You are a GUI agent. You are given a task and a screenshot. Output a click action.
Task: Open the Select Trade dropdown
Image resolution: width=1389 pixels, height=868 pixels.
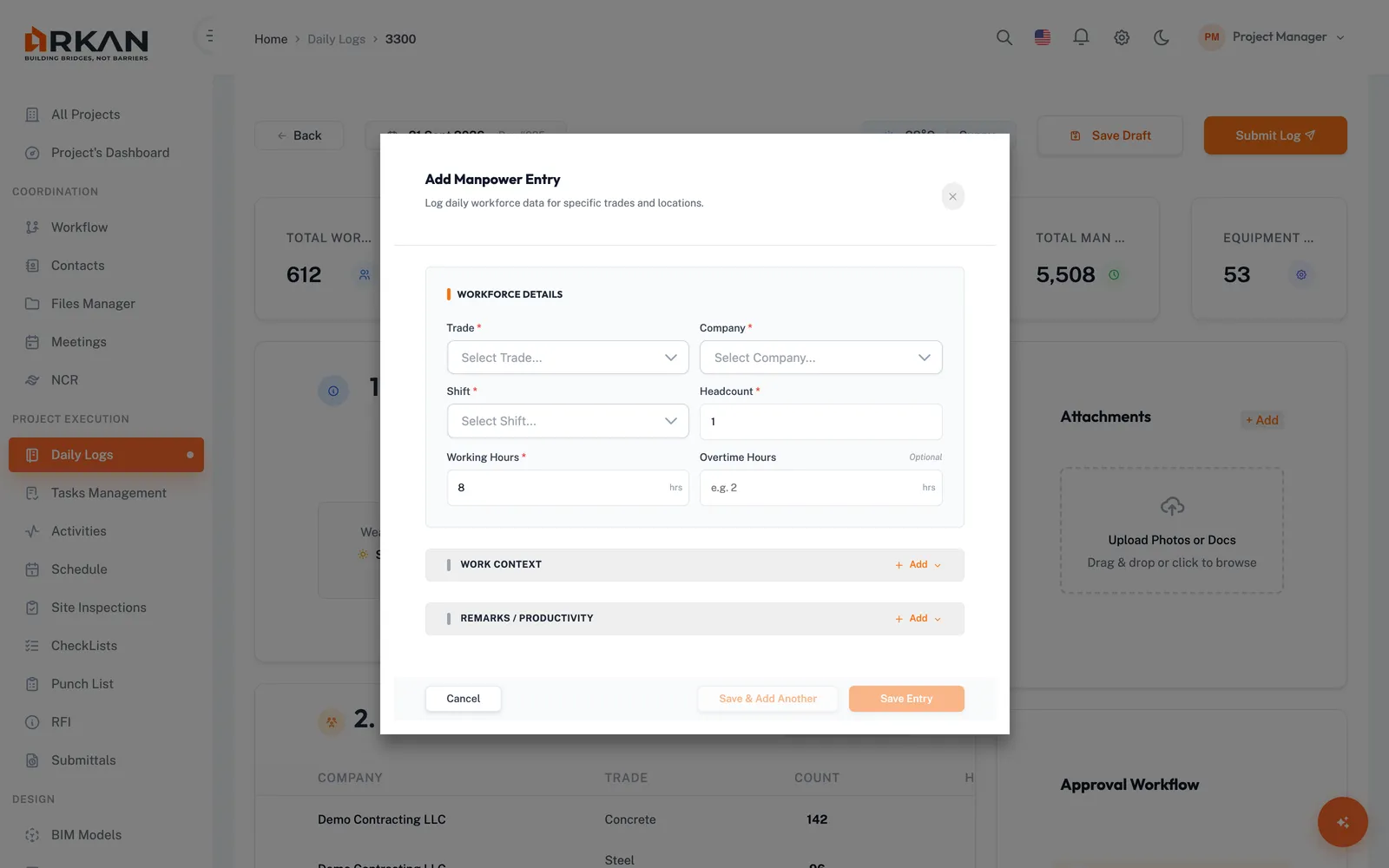(x=568, y=358)
